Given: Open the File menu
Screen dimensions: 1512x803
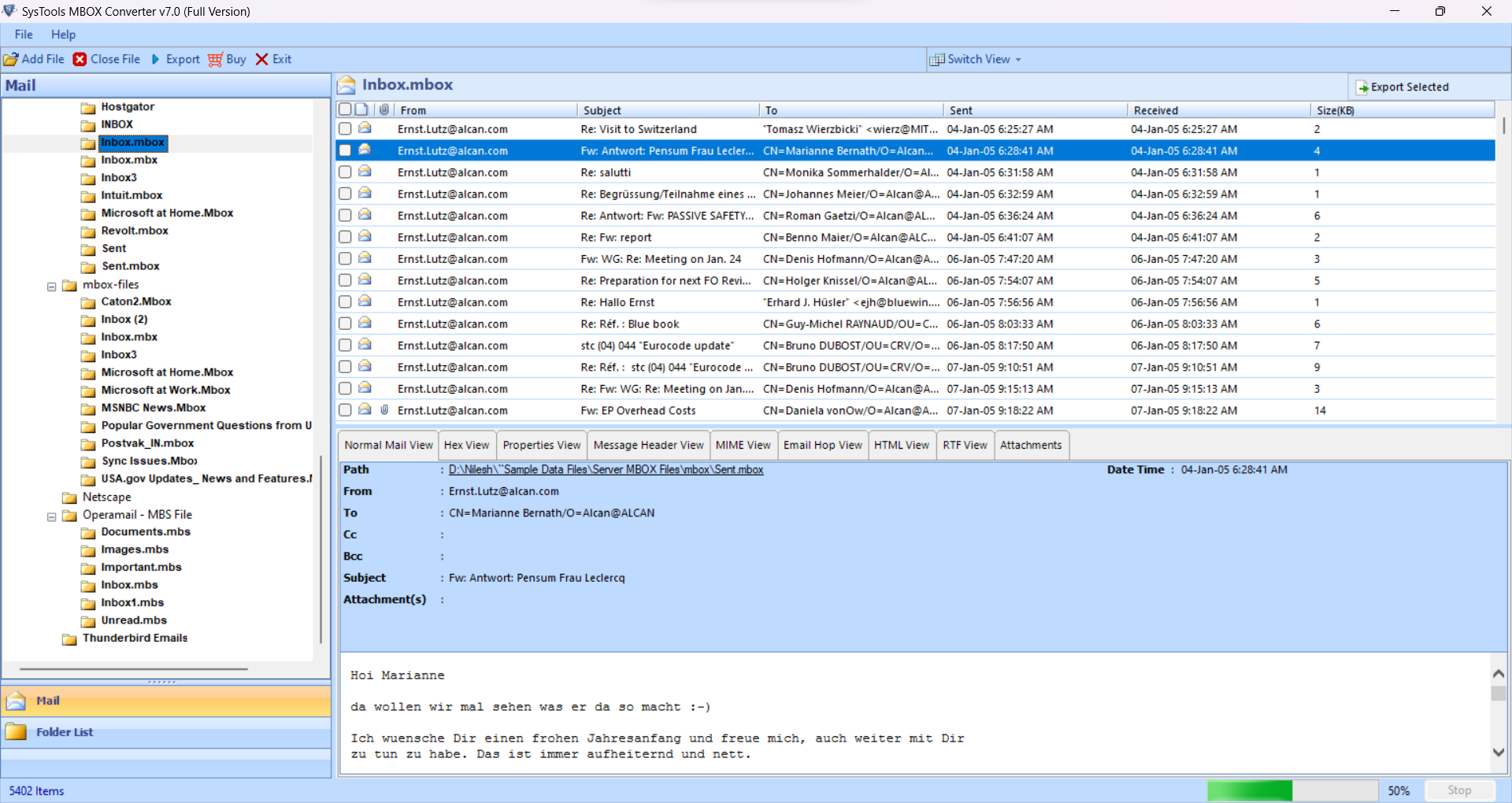Looking at the screenshot, I should (24, 35).
